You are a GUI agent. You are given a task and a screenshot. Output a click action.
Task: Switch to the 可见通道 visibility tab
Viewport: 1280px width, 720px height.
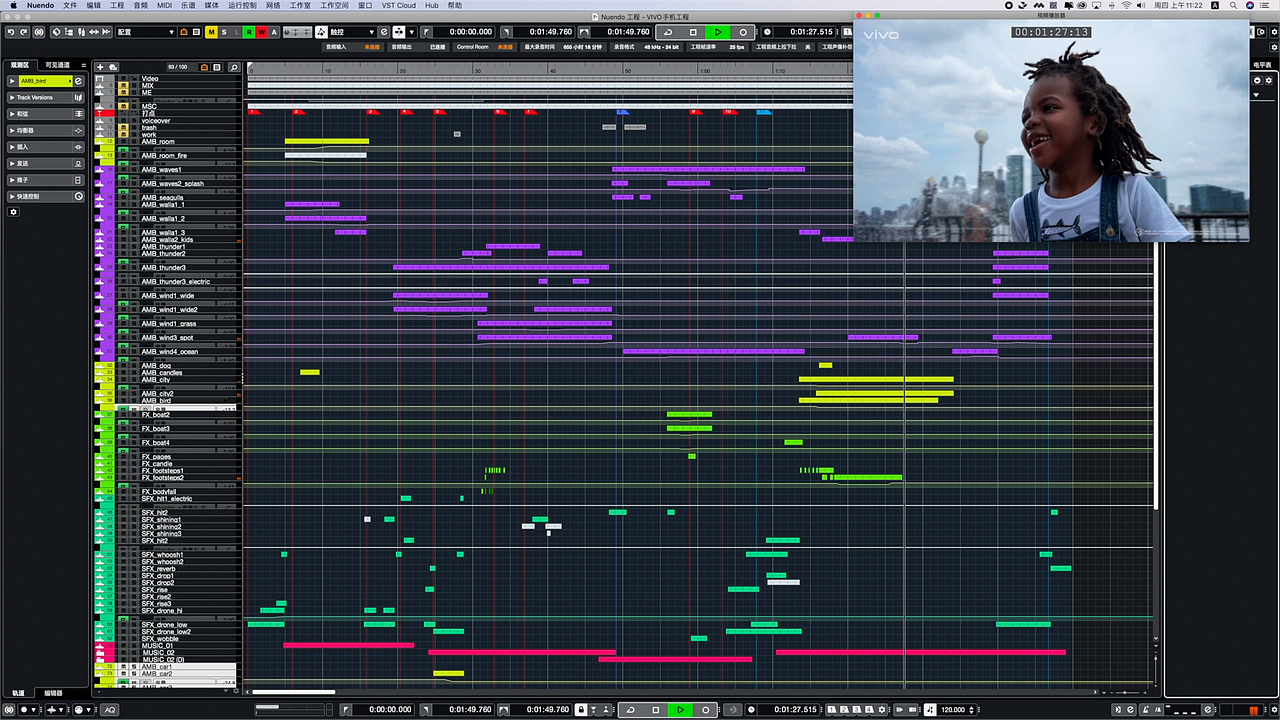[x=58, y=65]
